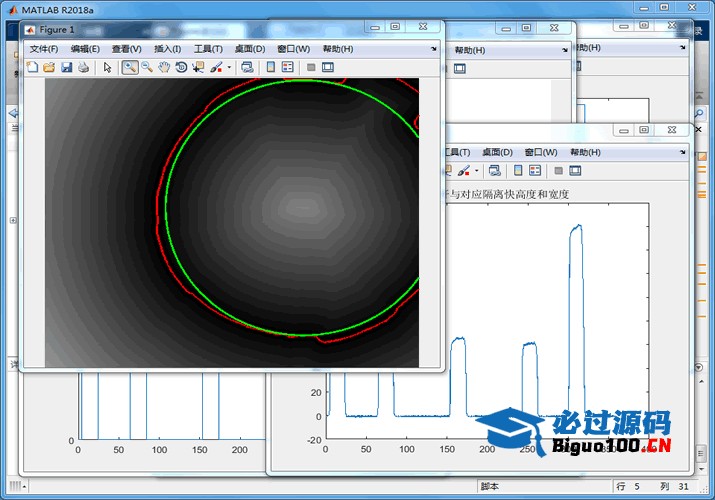Click the dock arrow in the lower-right figure's menu bar
Viewport: 715px width, 500px height.
683,152
